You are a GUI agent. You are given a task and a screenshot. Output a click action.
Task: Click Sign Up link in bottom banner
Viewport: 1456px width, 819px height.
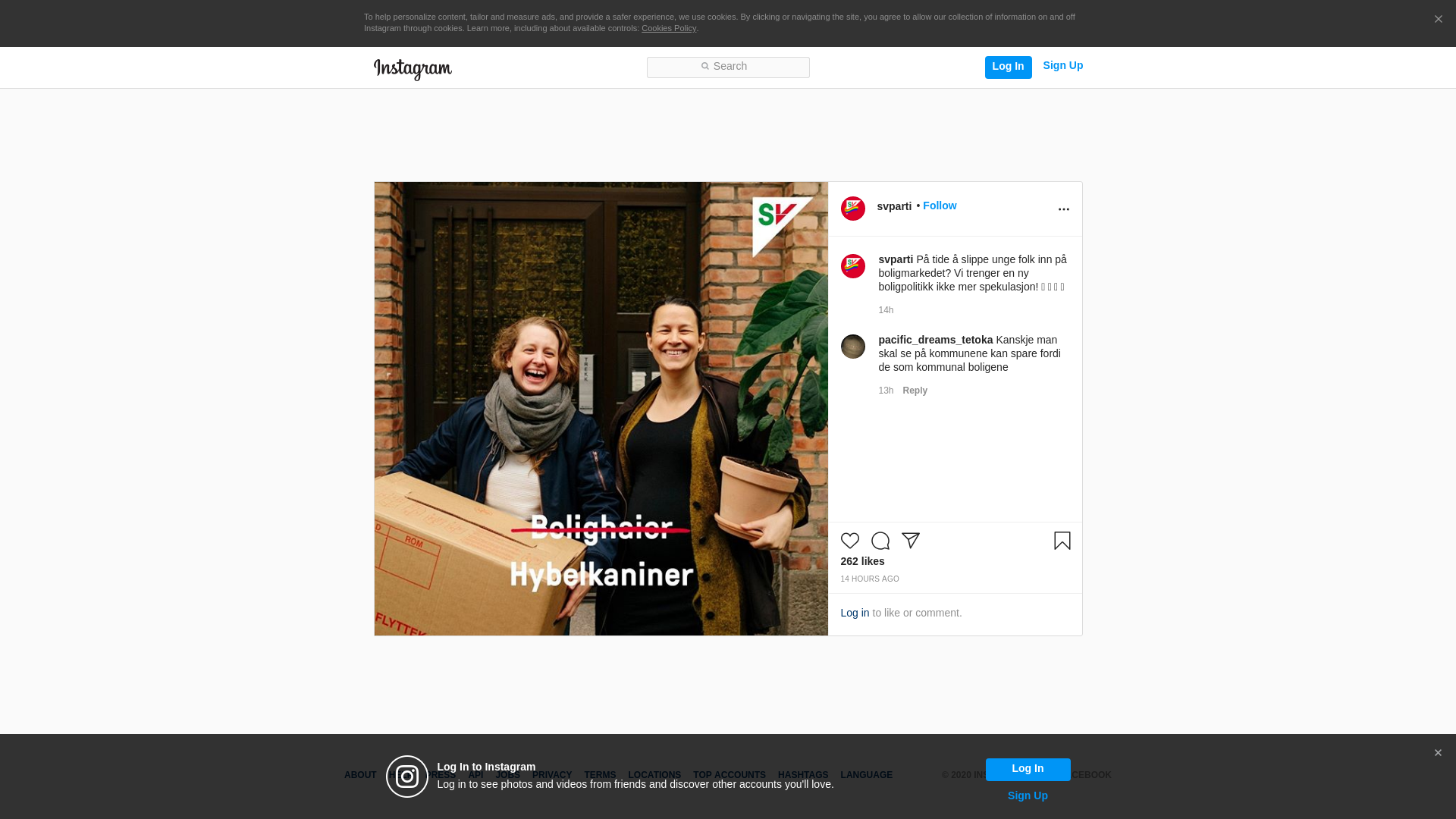coord(1028,795)
